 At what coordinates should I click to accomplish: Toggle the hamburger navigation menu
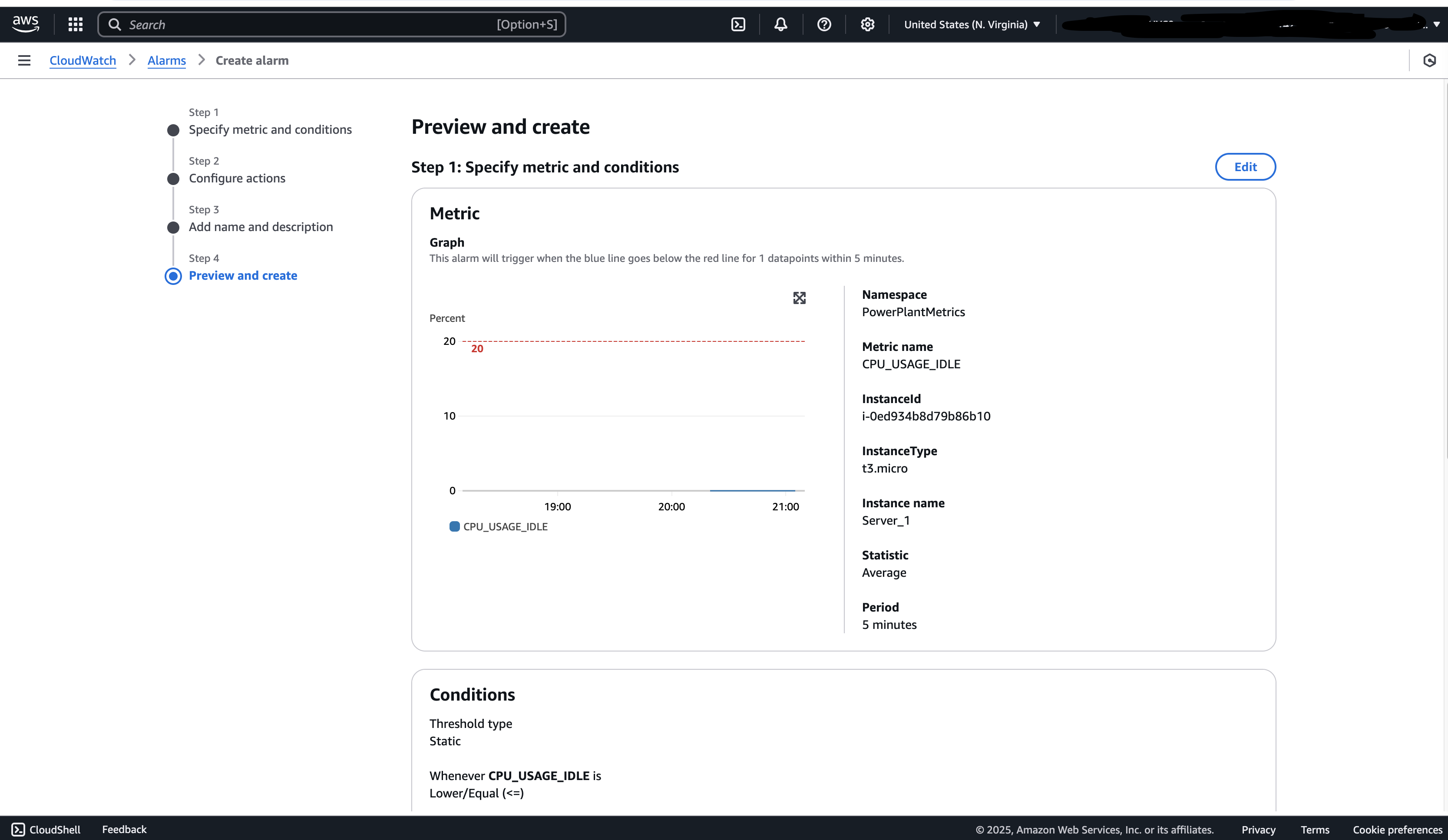click(24, 60)
